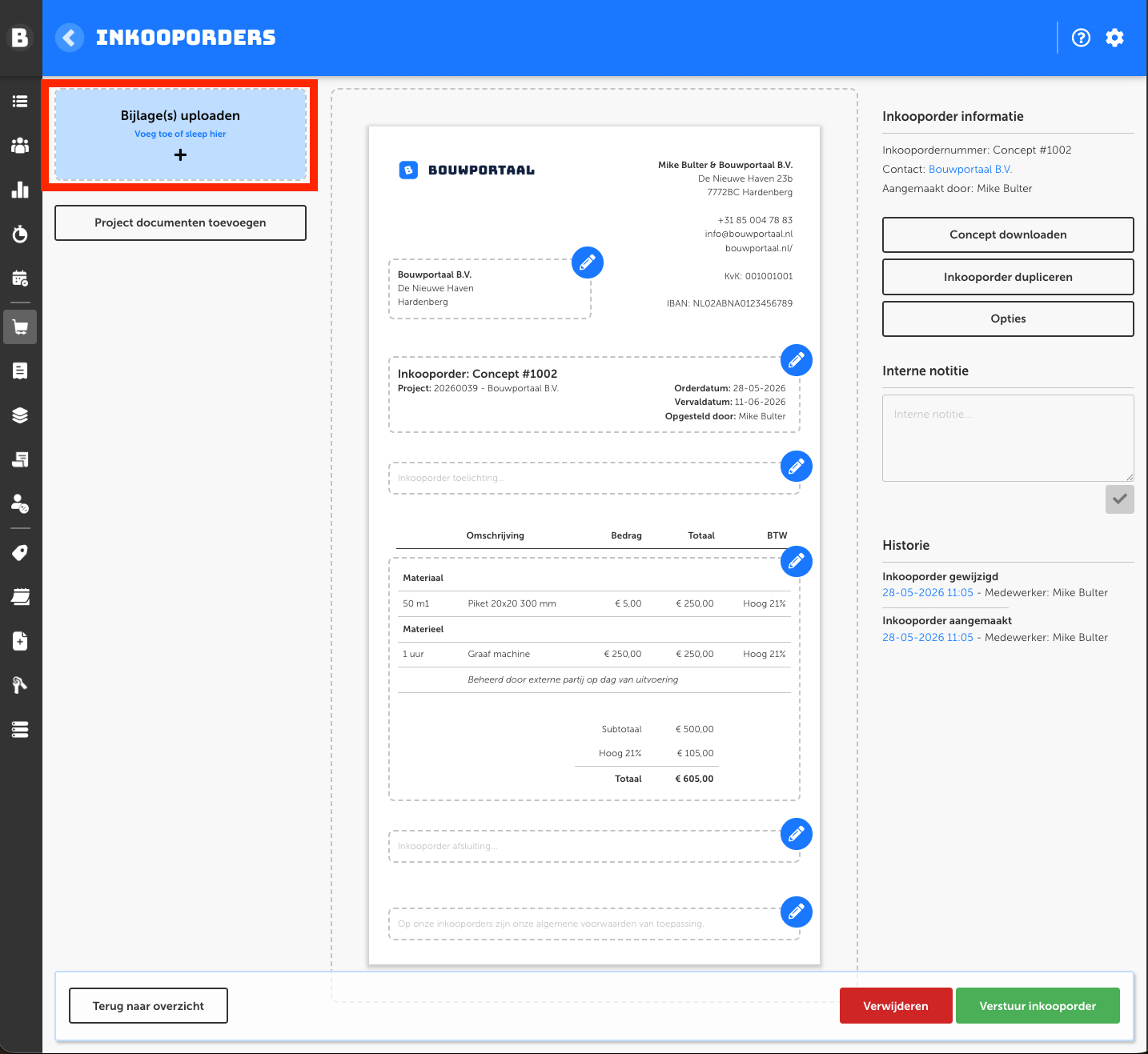Click the BOUWPORTAAL logo on the document
This screenshot has width=1148, height=1054.
point(467,170)
